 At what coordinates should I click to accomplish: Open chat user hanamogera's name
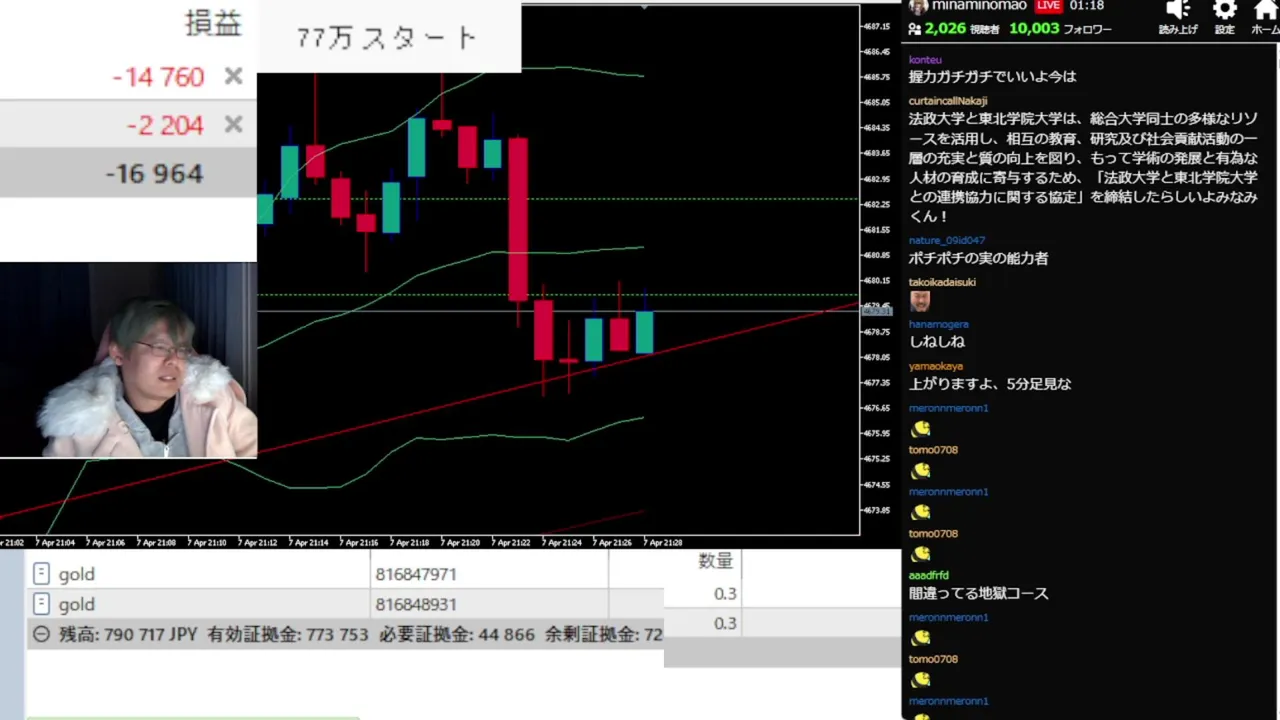[x=939, y=324]
